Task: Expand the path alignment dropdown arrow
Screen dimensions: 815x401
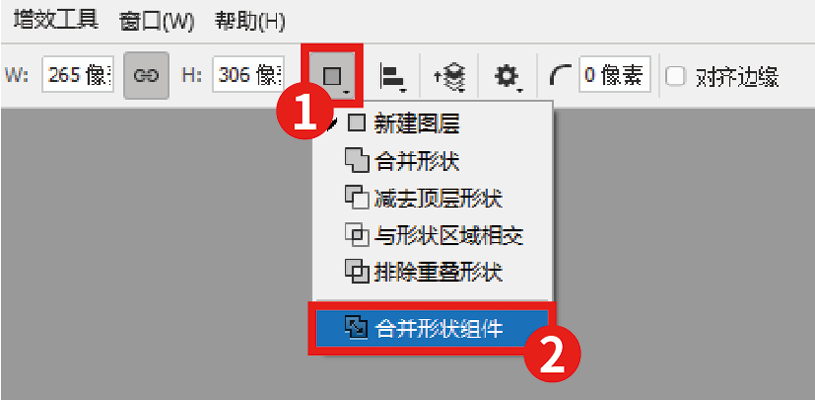Action: (403, 90)
